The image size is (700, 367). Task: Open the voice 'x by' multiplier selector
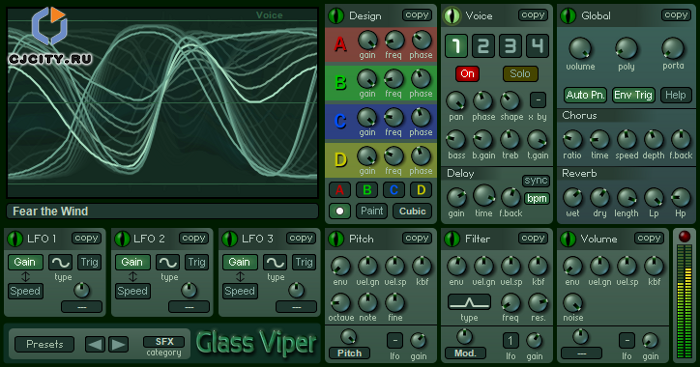pyautogui.click(x=538, y=100)
